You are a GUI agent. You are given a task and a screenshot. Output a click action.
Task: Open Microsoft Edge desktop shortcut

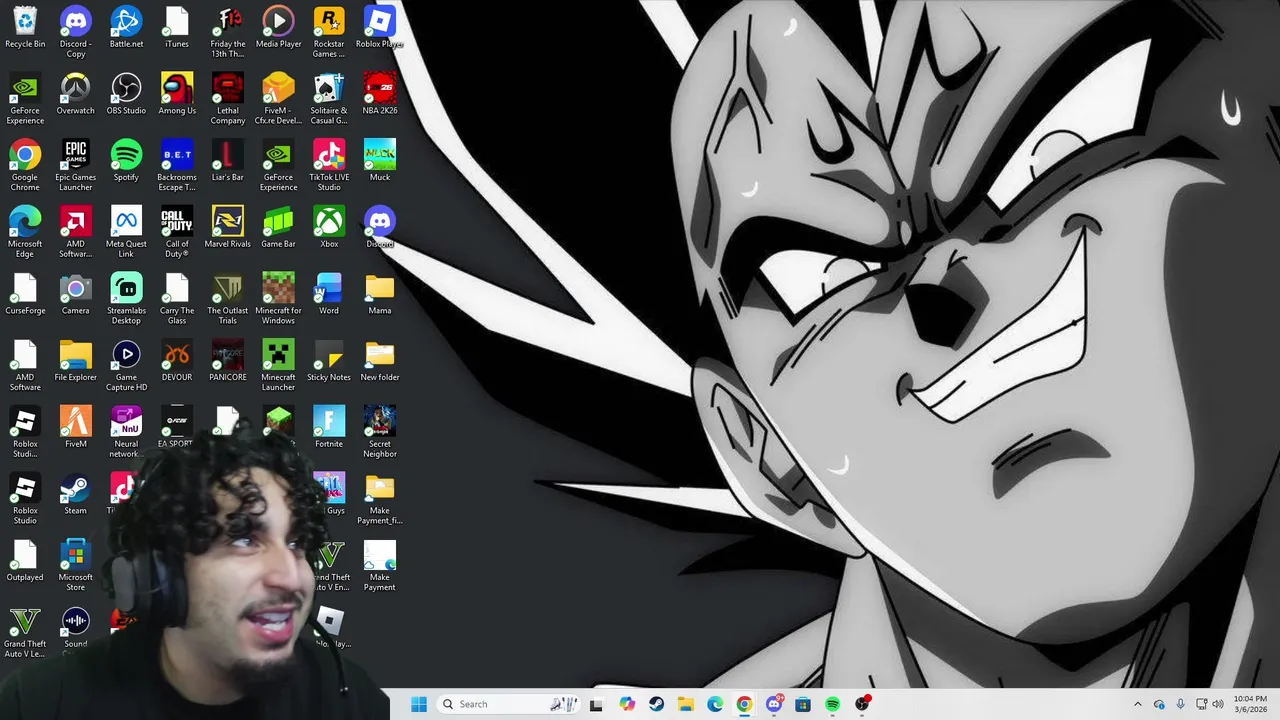pos(25,232)
